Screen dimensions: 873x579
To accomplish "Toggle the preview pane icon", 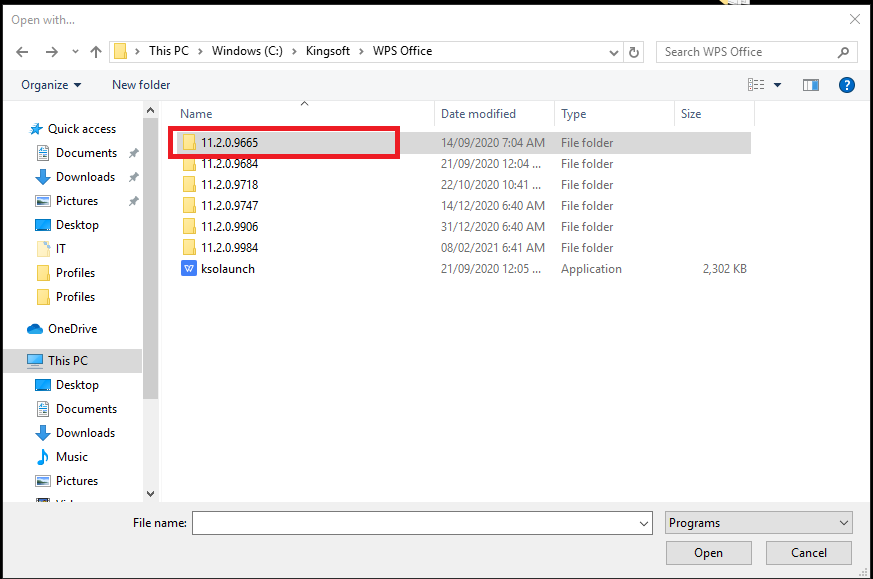I will point(811,85).
